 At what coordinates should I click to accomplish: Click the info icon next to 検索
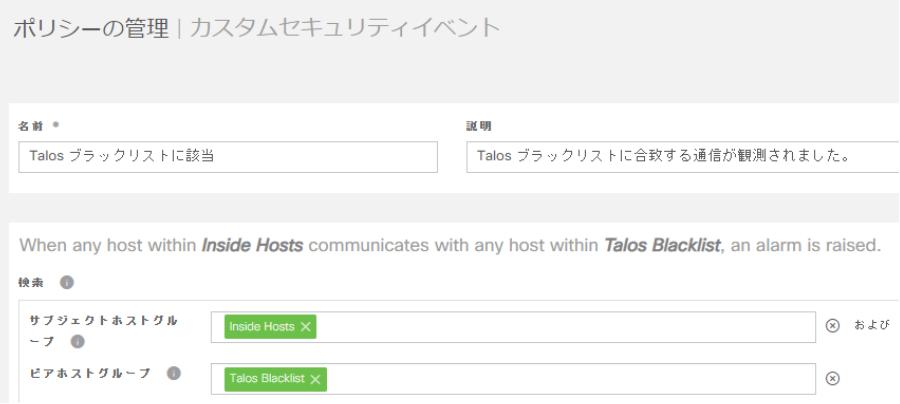pos(66,283)
